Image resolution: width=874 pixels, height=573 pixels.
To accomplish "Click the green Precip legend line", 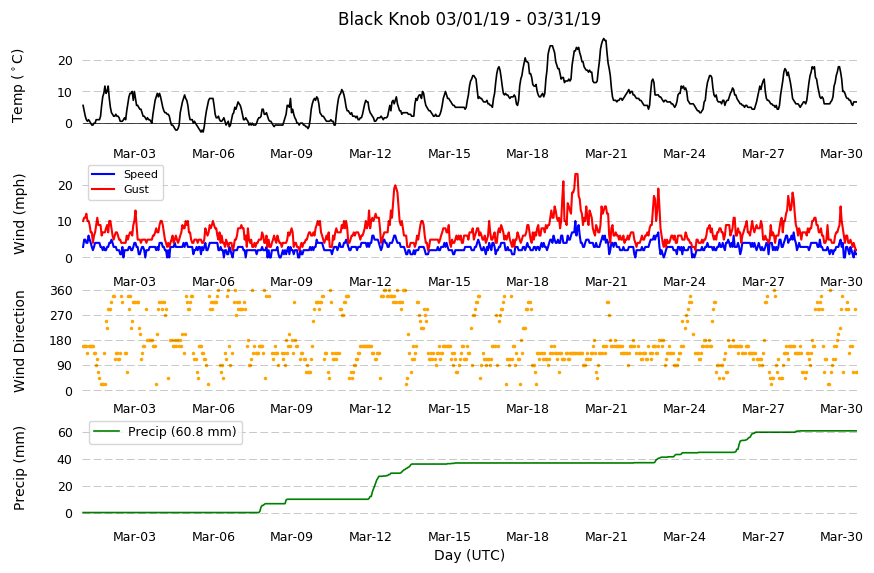I will click(106, 431).
